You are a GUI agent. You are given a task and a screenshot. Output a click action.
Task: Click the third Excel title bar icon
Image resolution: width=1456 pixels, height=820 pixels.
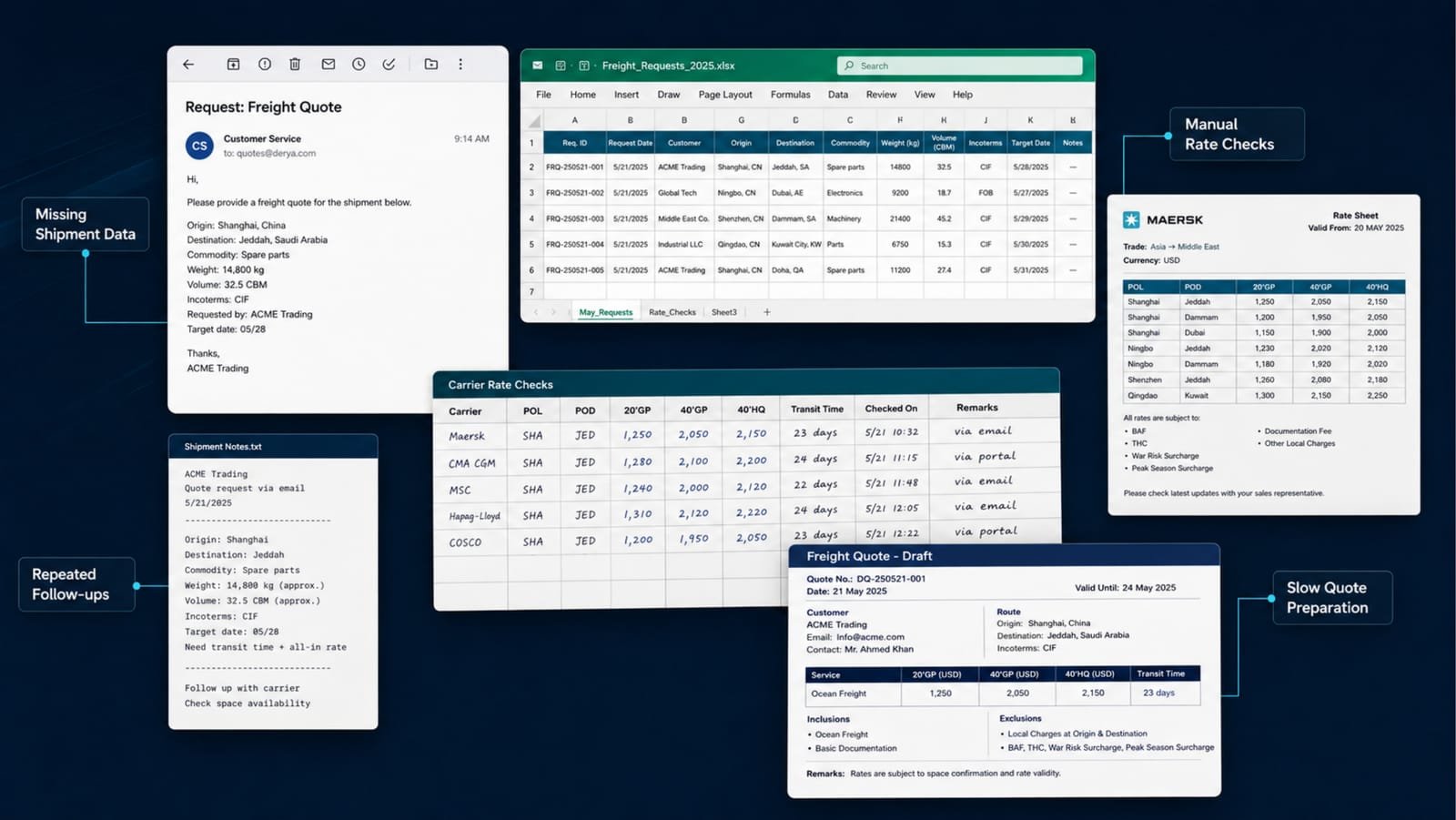tap(584, 66)
